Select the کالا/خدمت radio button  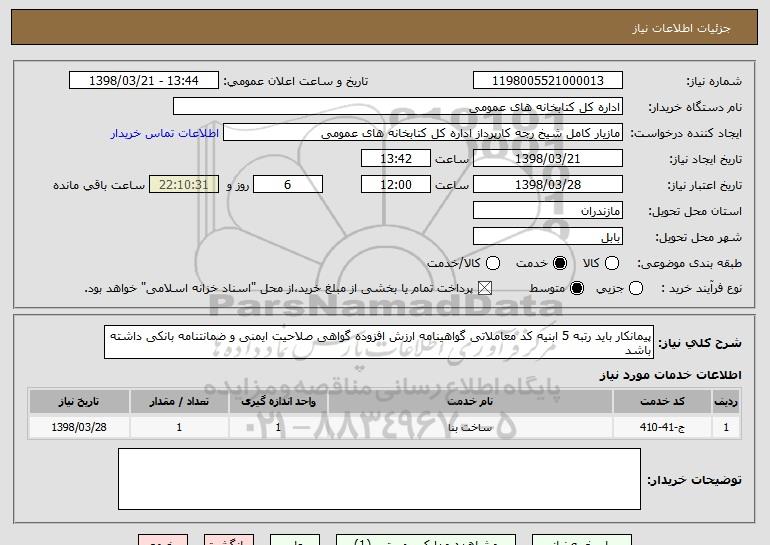[493, 263]
